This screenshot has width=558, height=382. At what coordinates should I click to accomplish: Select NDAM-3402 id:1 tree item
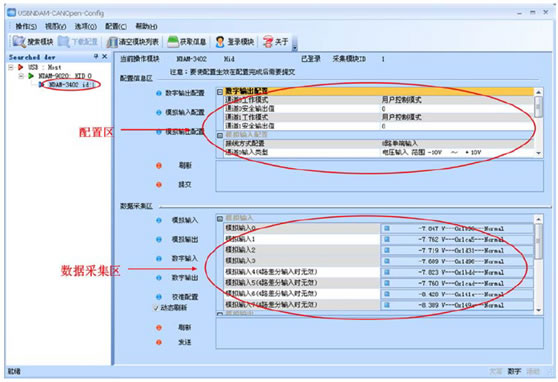pyautogui.click(x=72, y=85)
